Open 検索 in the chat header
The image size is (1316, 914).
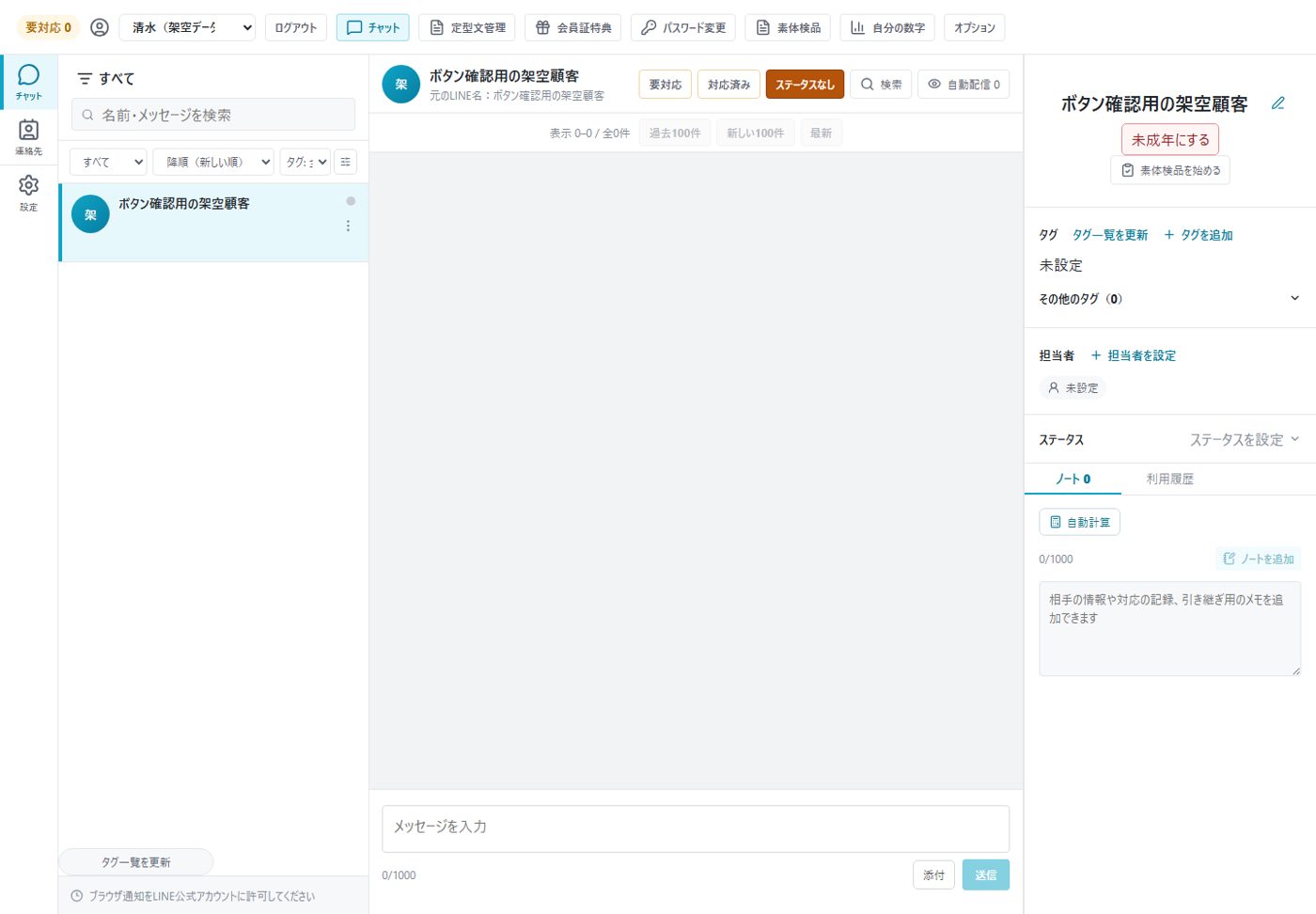click(881, 85)
